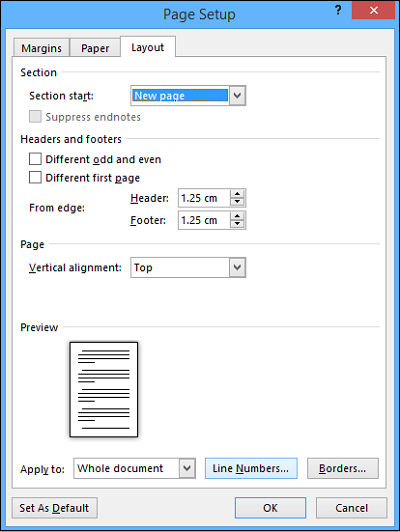Image resolution: width=400 pixels, height=532 pixels.
Task: Select the Layout tab
Action: [148, 47]
